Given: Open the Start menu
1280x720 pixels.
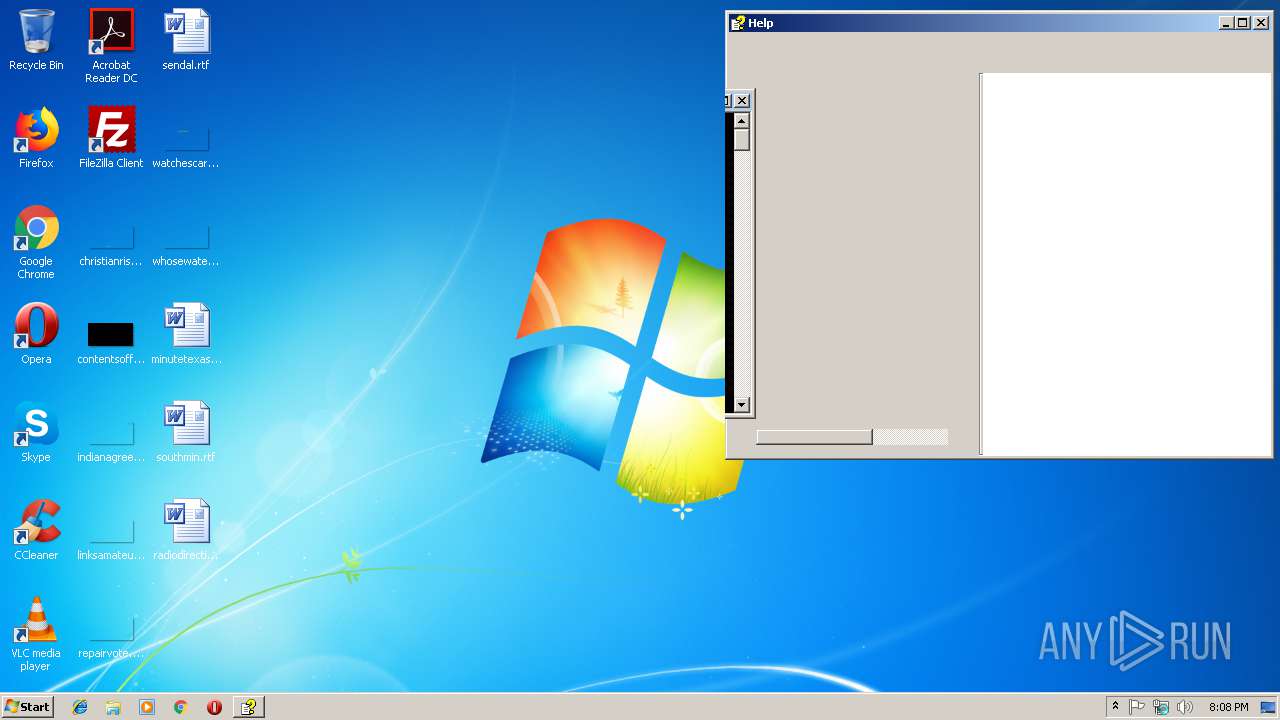Looking at the screenshot, I should [27, 707].
